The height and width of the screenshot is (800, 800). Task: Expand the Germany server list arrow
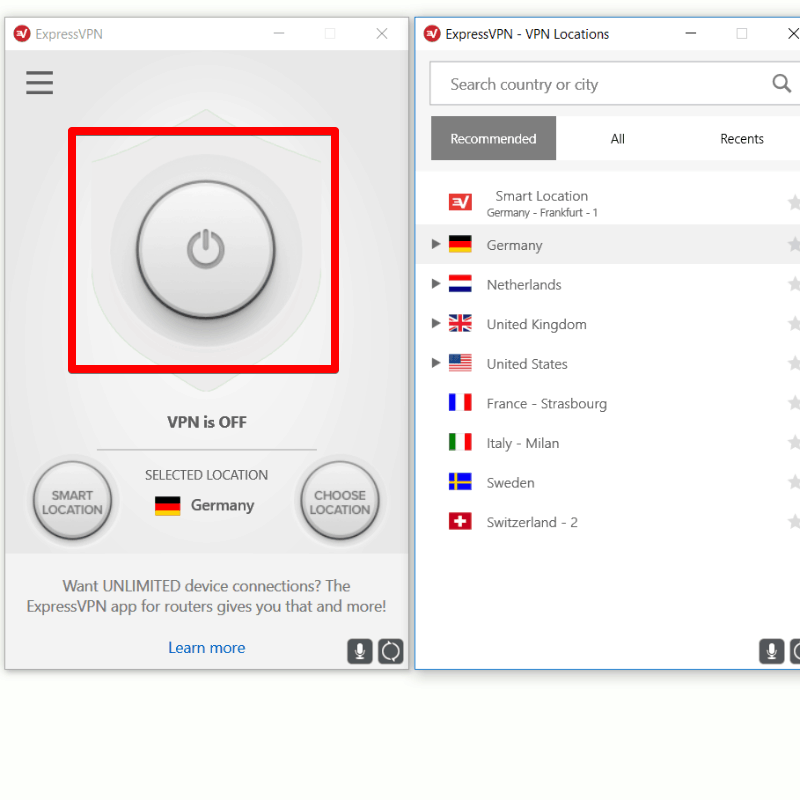click(436, 244)
